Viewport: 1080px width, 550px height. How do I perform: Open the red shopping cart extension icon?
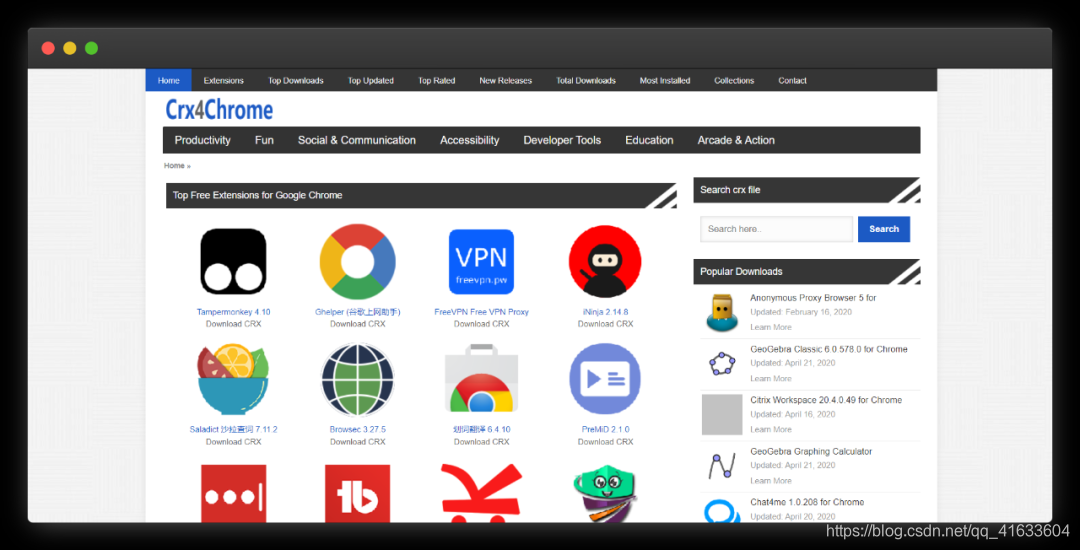click(x=481, y=493)
